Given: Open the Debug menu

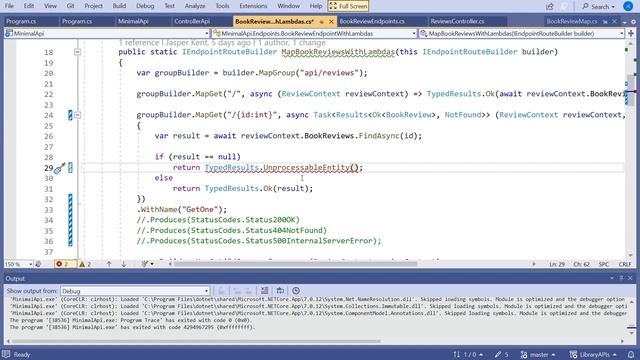Looking at the screenshot, I should (x=145, y=6).
